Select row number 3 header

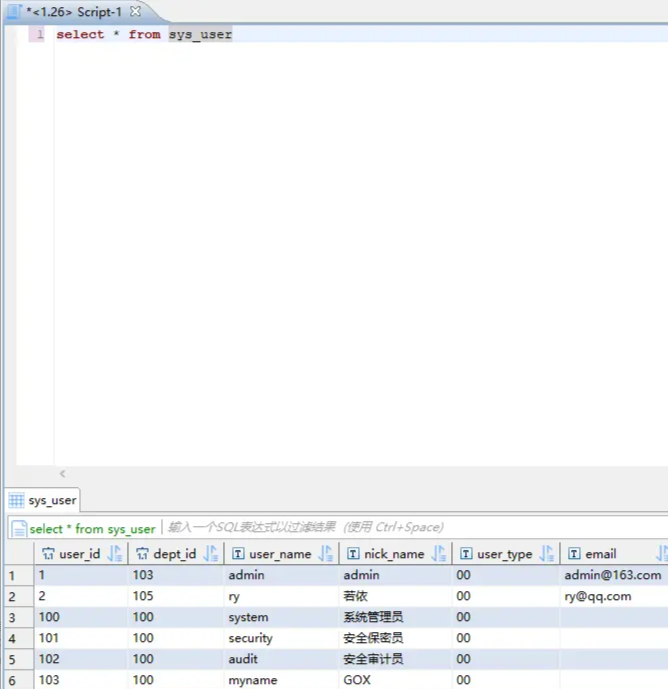pyautogui.click(x=12, y=617)
